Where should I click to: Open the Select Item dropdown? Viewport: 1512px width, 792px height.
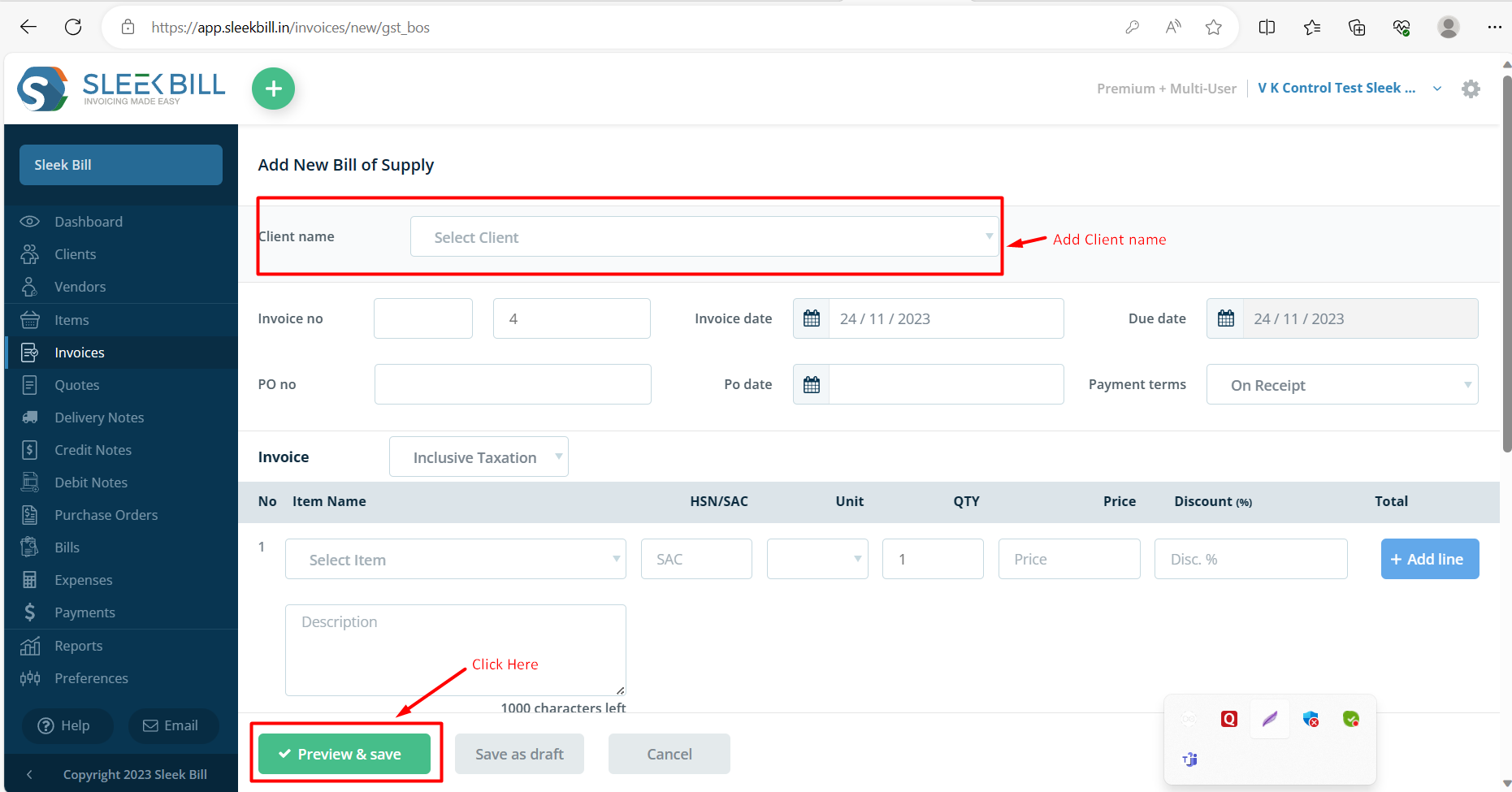[x=456, y=559]
